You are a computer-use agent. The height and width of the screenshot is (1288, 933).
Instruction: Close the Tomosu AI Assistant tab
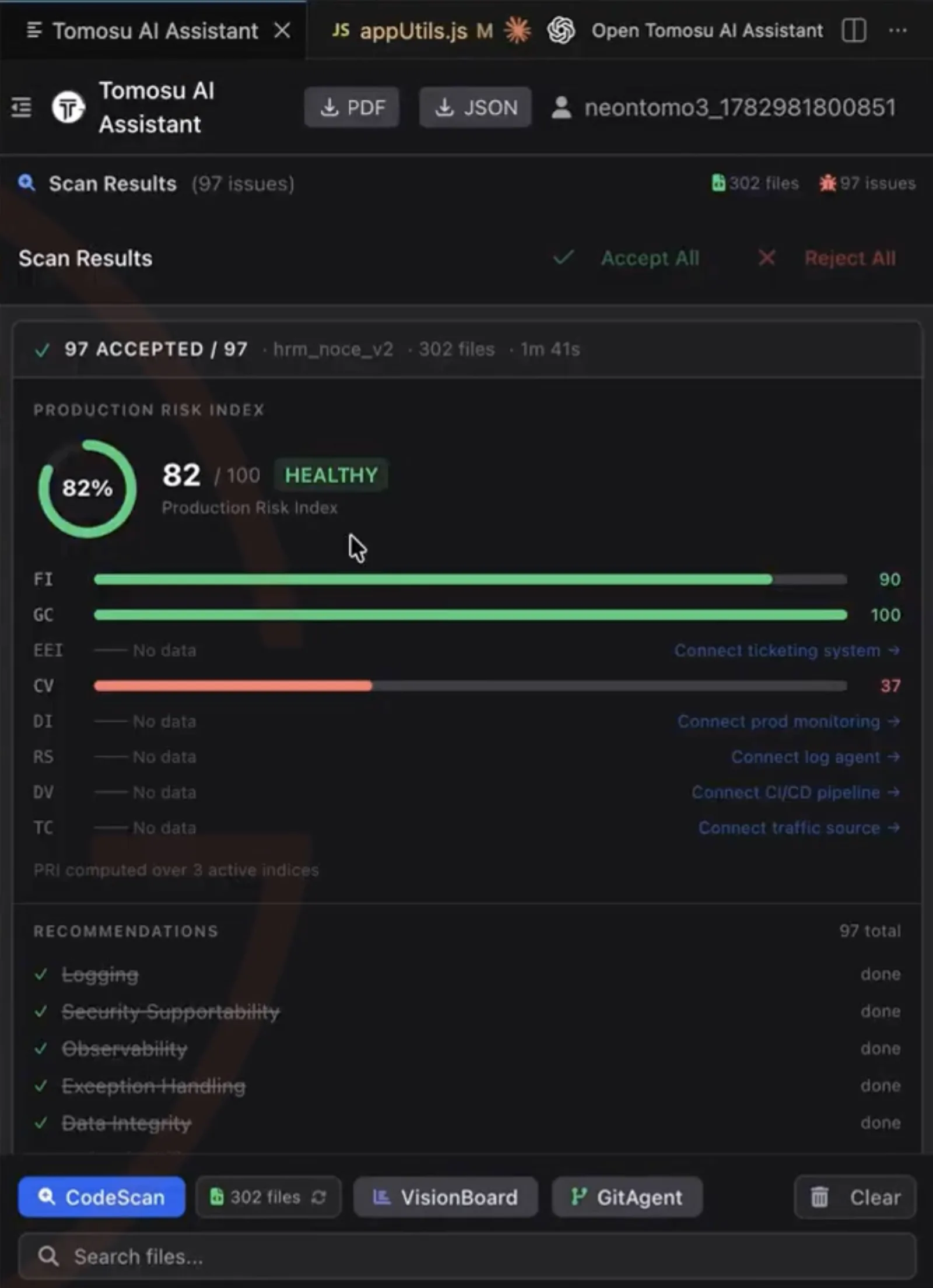point(282,30)
